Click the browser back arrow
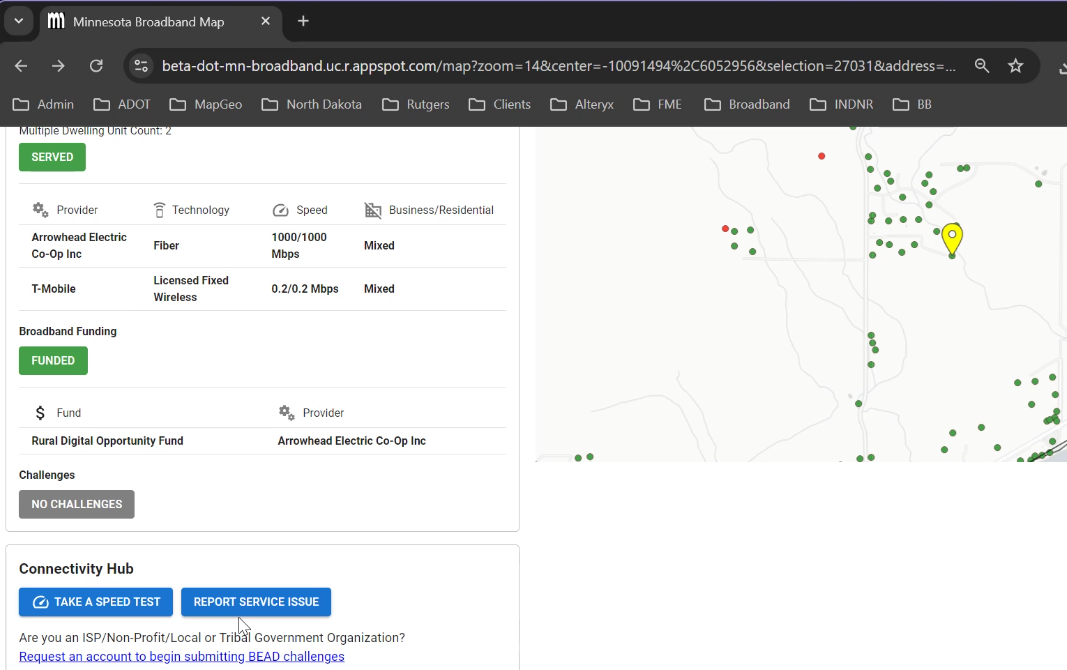Screen dimensions: 1067x670 pyautogui.click(x=21, y=66)
